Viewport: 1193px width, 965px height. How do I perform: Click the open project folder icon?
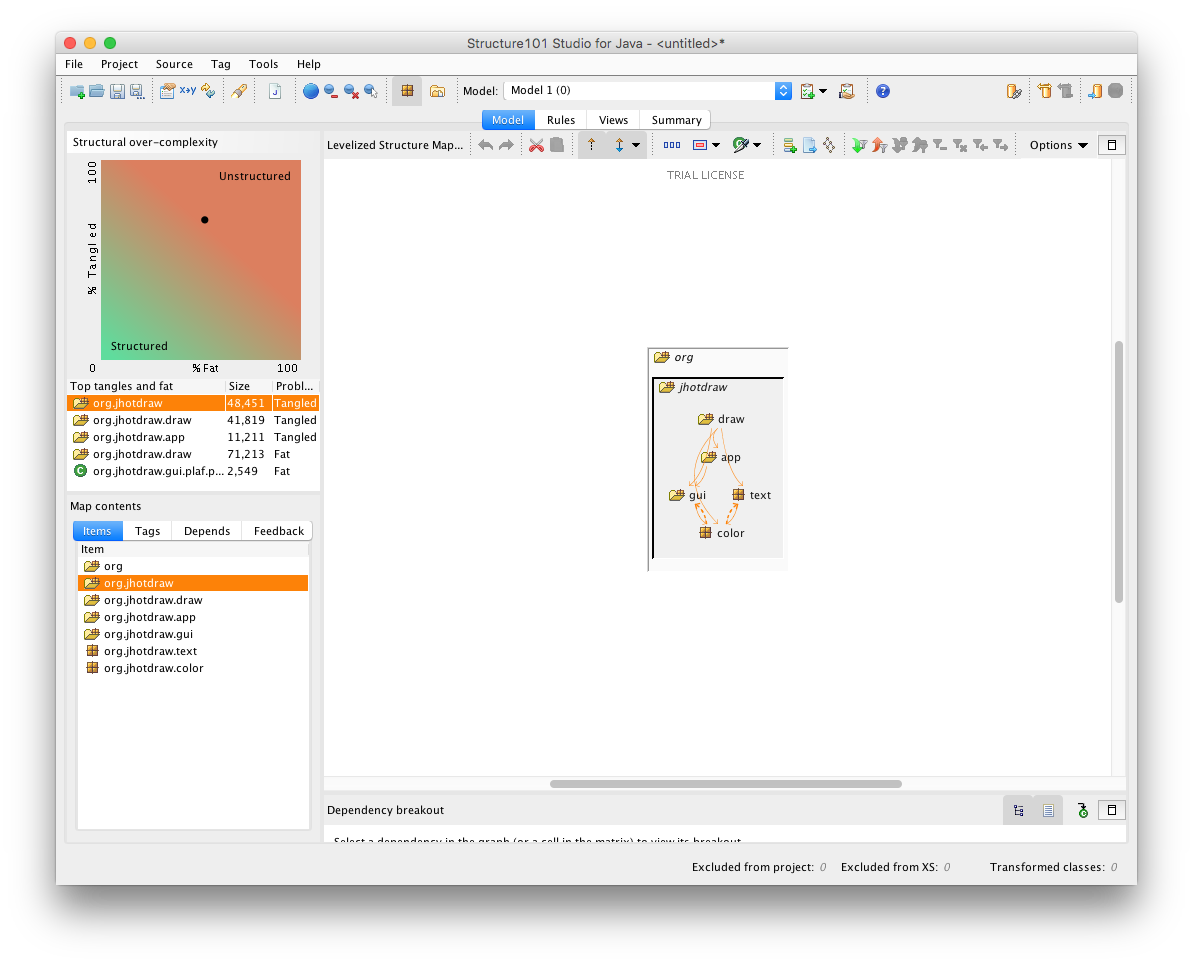tap(97, 91)
